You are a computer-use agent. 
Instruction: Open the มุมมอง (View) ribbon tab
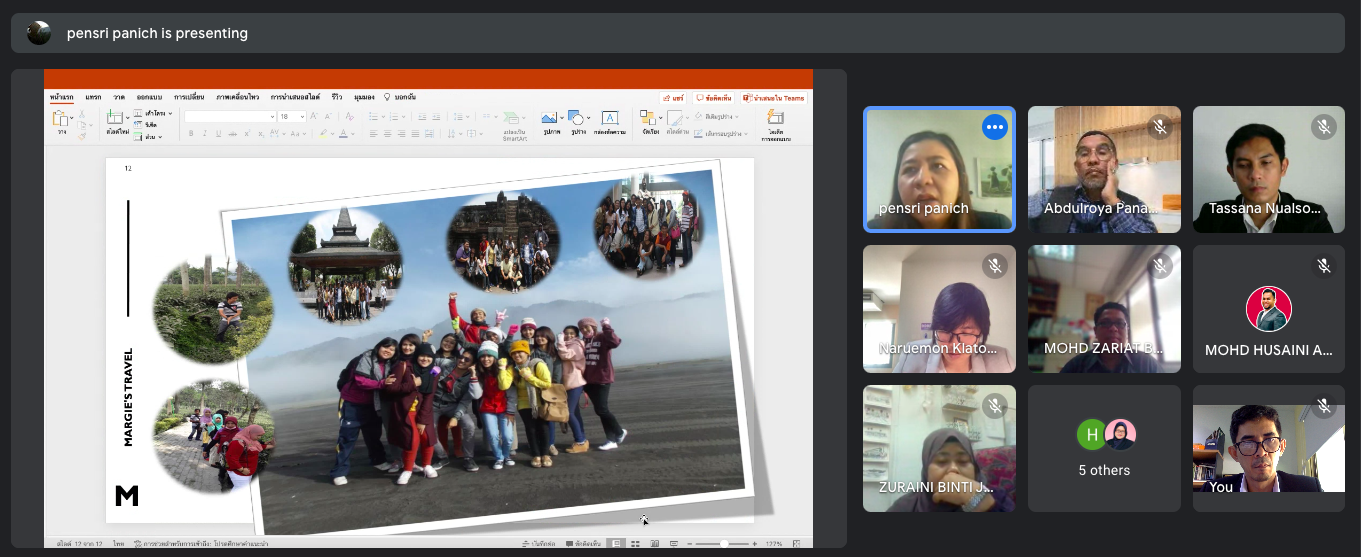(362, 97)
